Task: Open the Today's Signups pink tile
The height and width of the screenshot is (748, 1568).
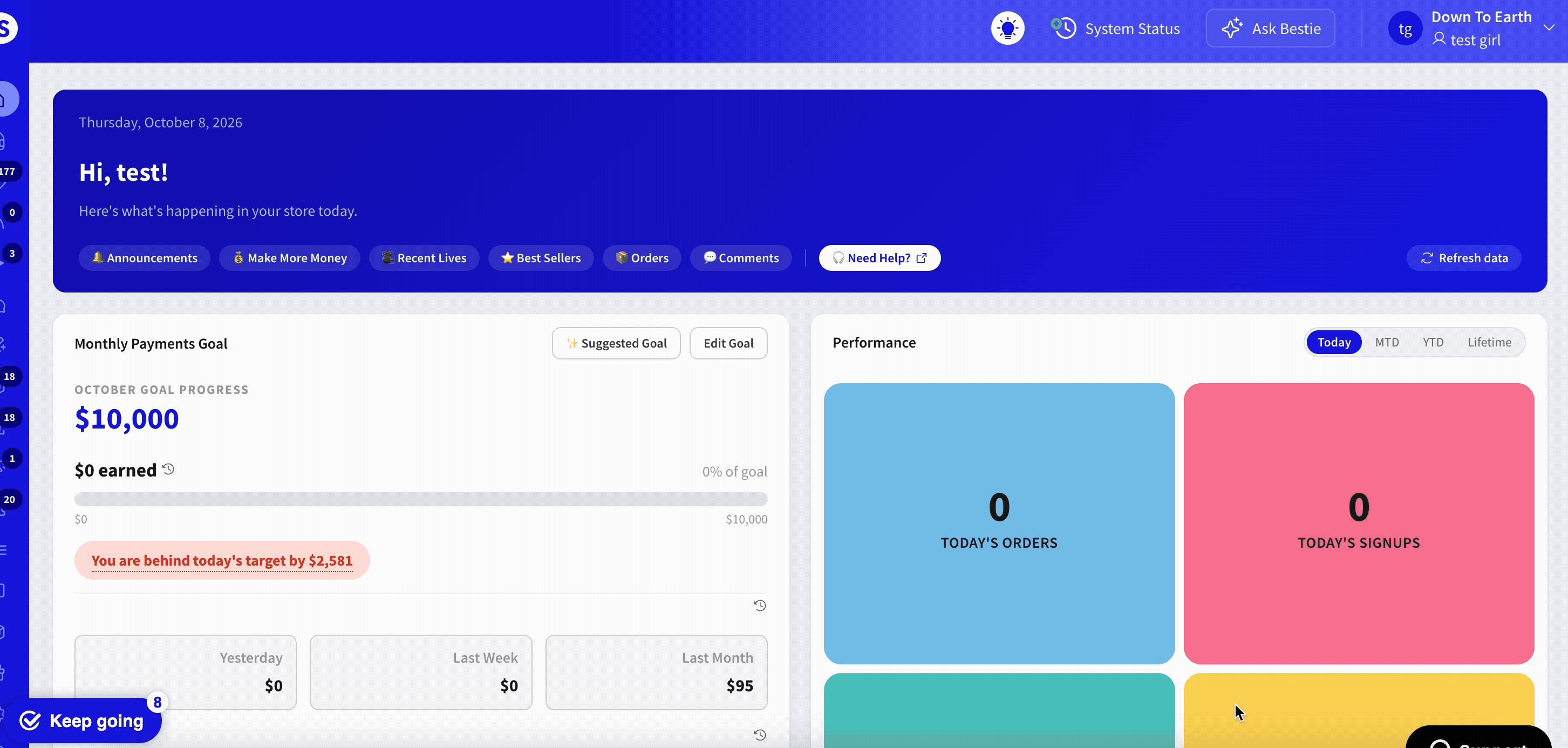Action: tap(1359, 523)
